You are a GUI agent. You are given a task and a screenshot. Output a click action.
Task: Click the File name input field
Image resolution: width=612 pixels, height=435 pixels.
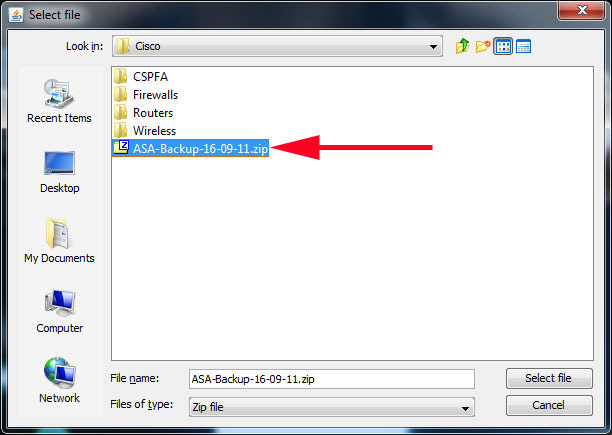click(x=332, y=379)
